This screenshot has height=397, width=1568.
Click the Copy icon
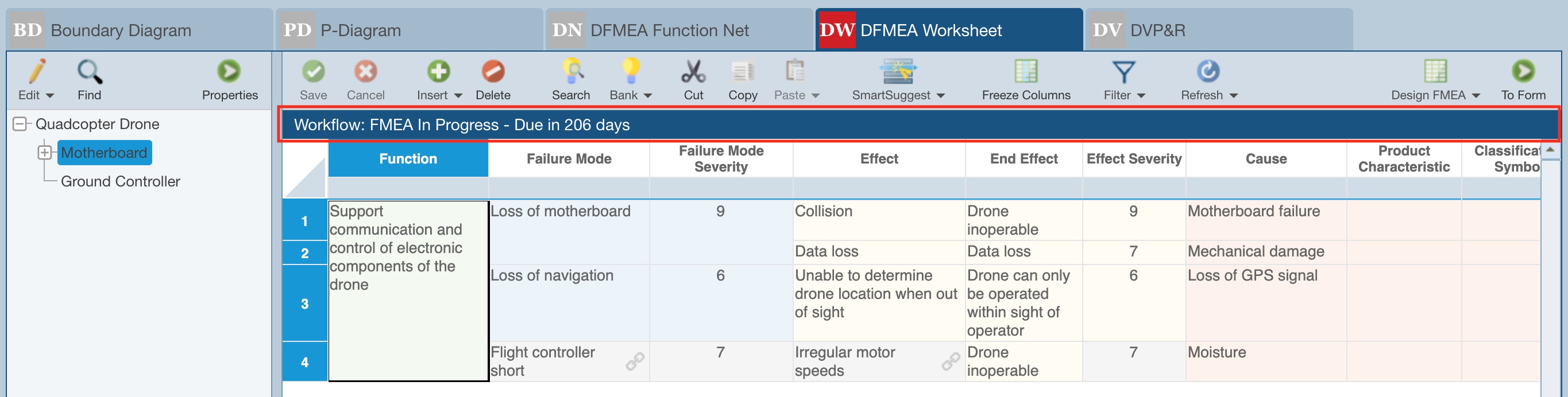point(742,72)
